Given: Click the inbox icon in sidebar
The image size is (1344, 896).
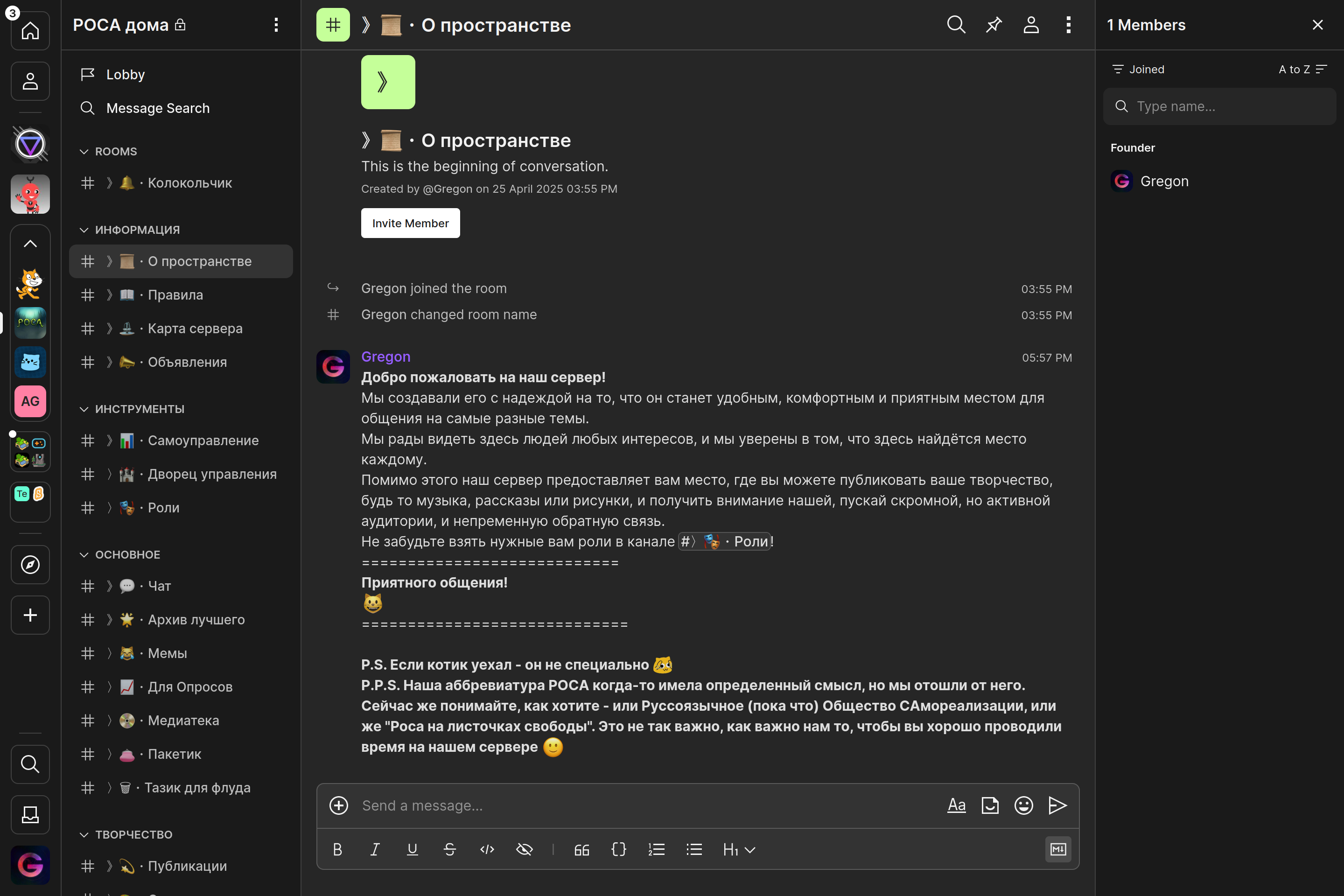Looking at the screenshot, I should (30, 814).
